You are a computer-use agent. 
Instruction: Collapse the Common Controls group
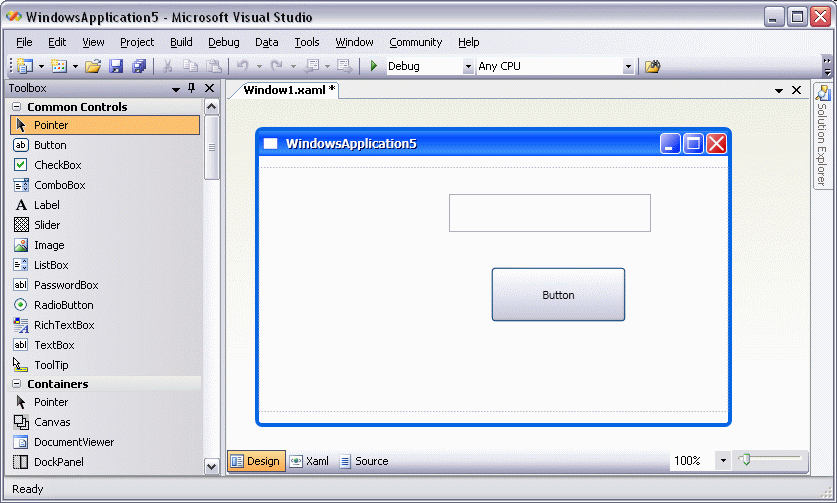click(17, 107)
